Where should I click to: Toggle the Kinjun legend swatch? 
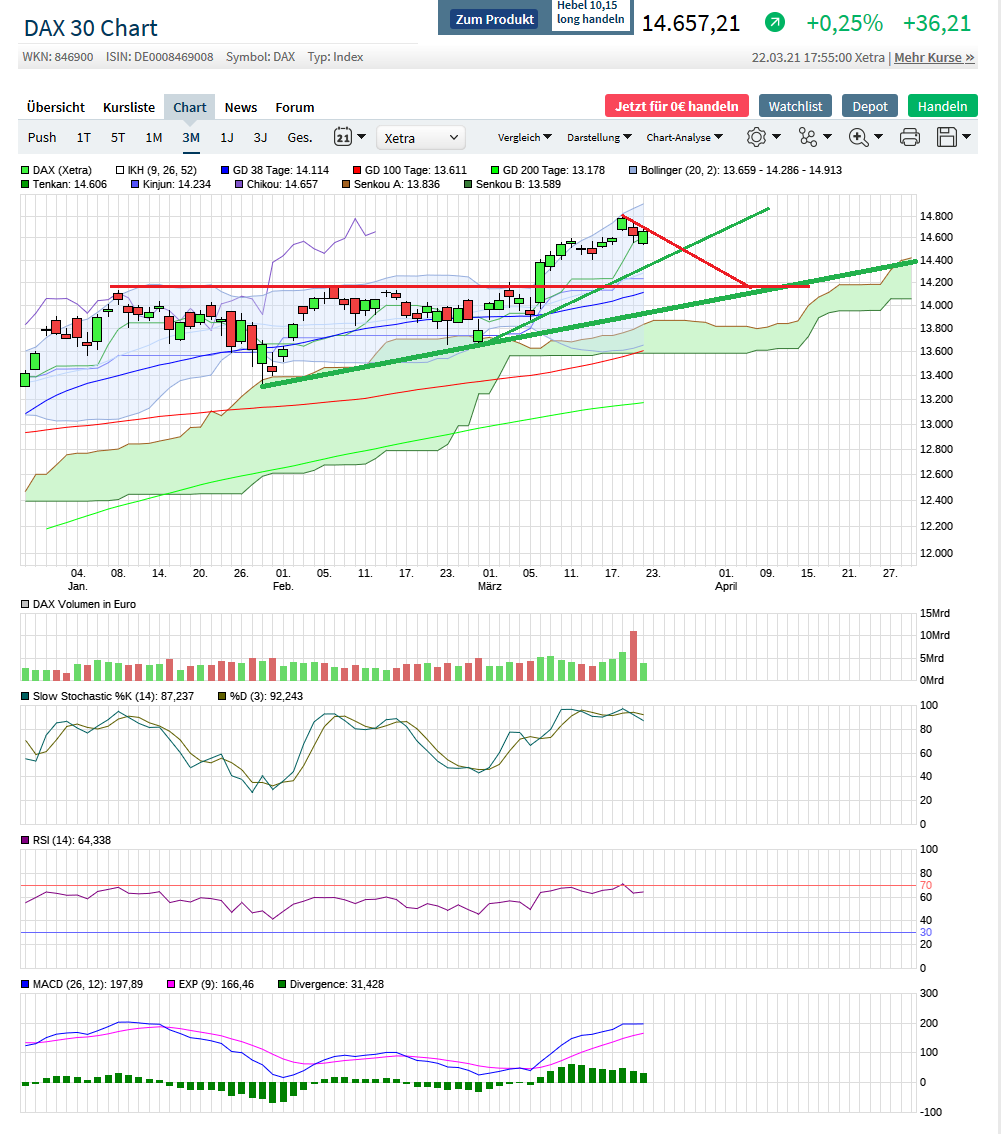tap(135, 184)
